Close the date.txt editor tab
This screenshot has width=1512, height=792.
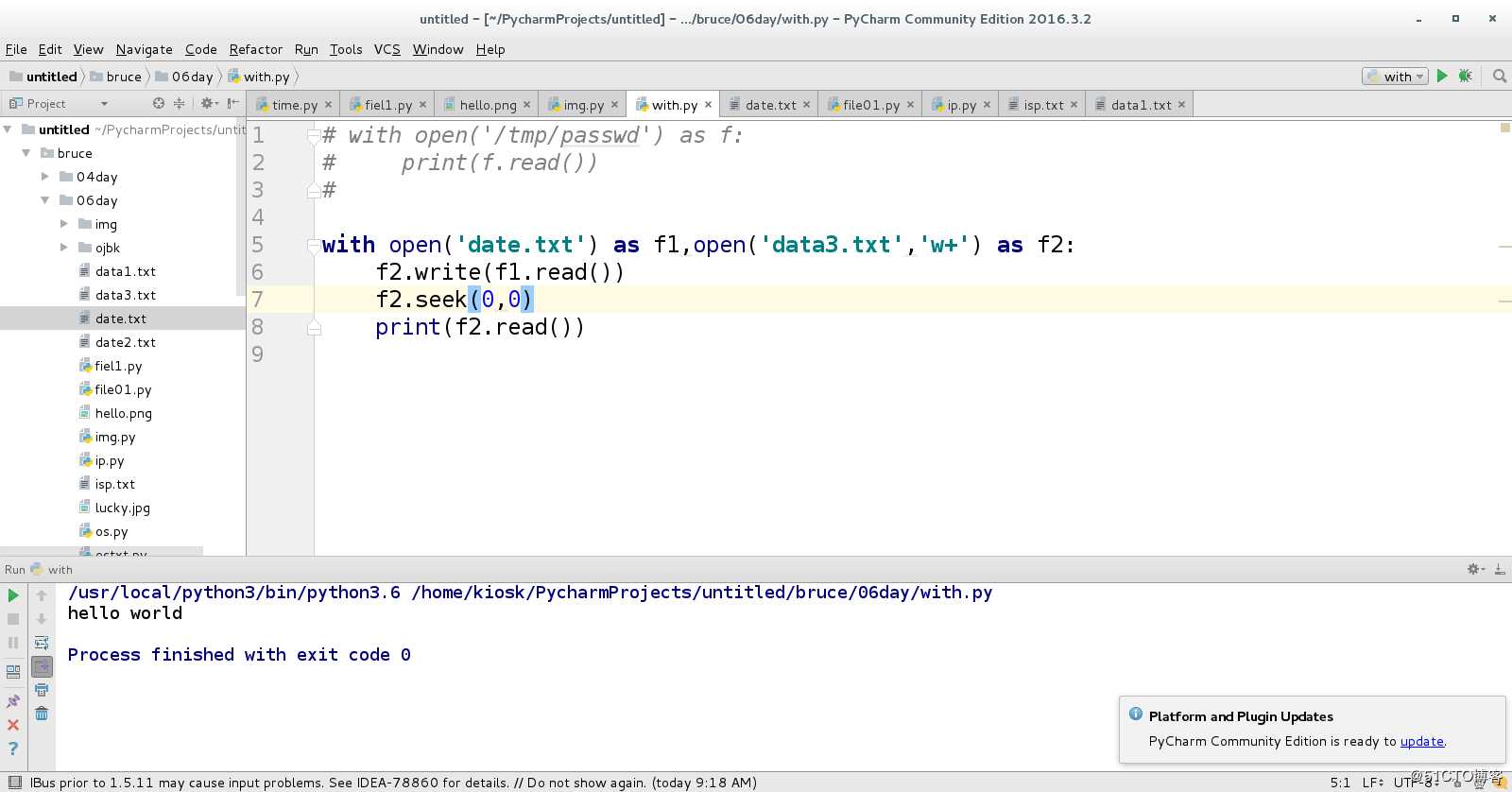(806, 105)
